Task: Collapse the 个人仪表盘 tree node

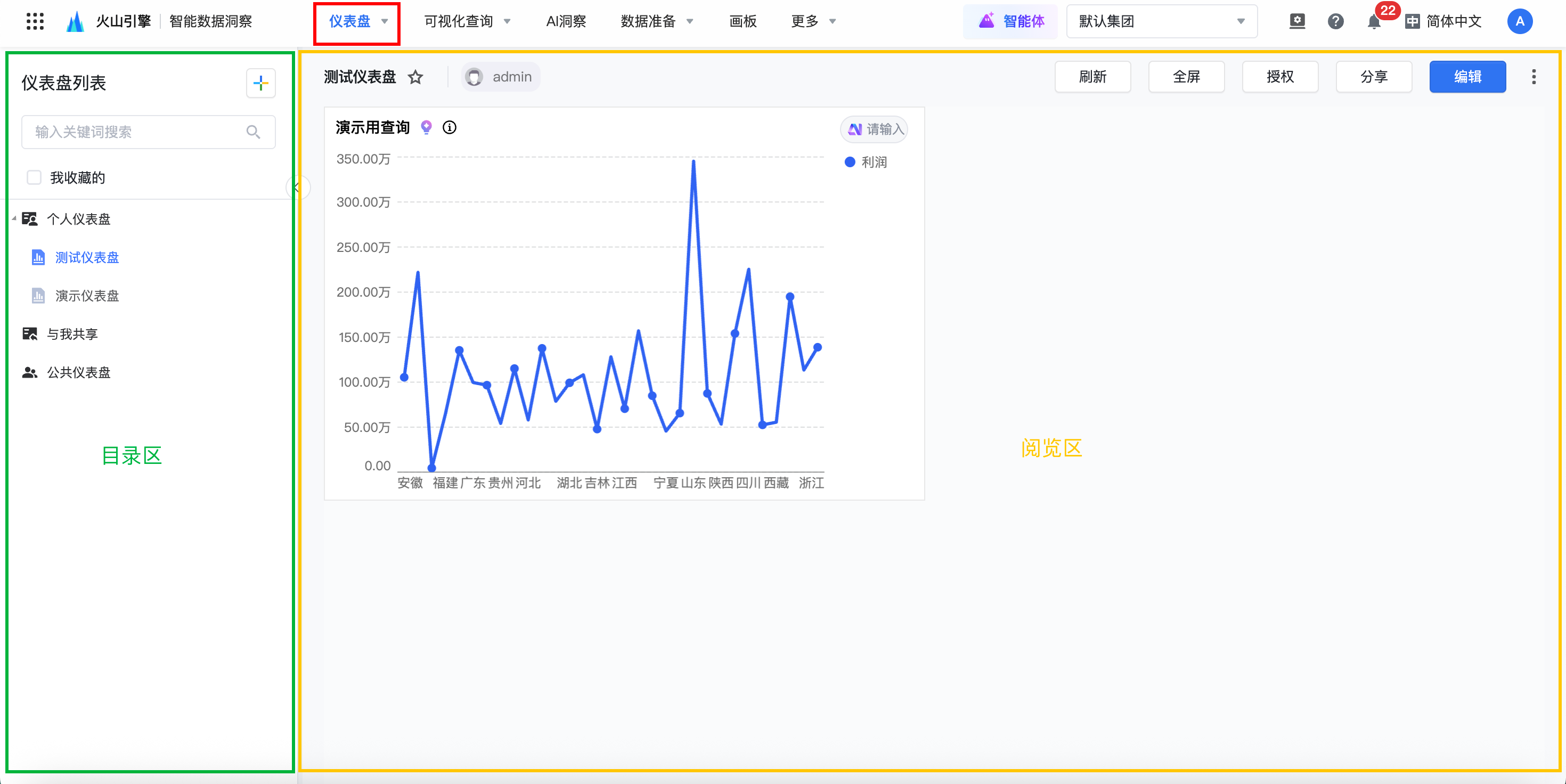Action: point(14,219)
